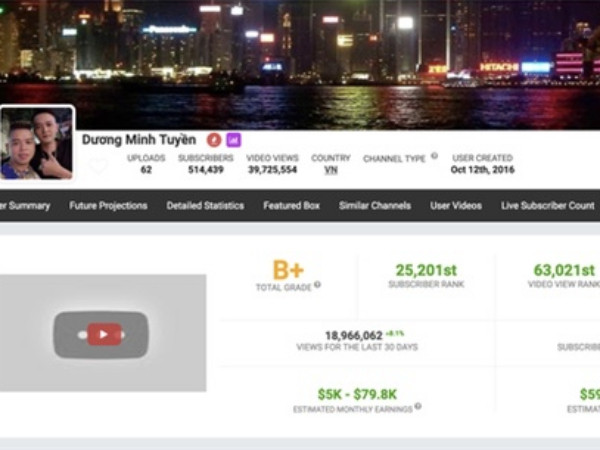Click the VN country link
The image size is (600, 450).
click(331, 170)
